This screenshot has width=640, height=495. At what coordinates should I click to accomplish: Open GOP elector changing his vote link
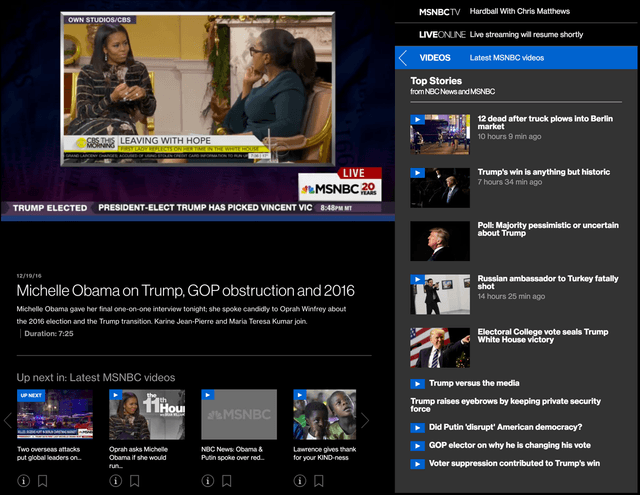click(509, 445)
